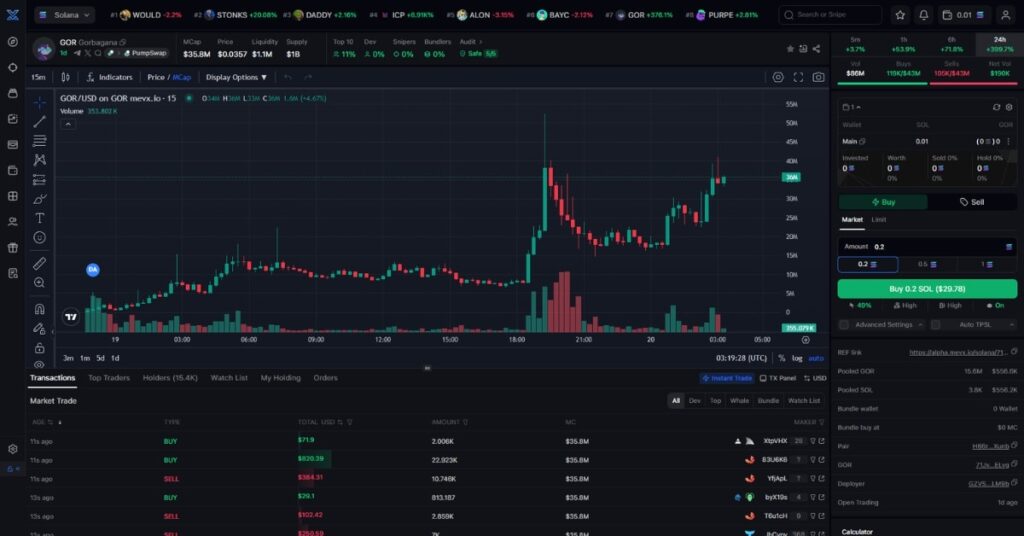Open the Audit details chevron

pyautogui.click(x=481, y=42)
